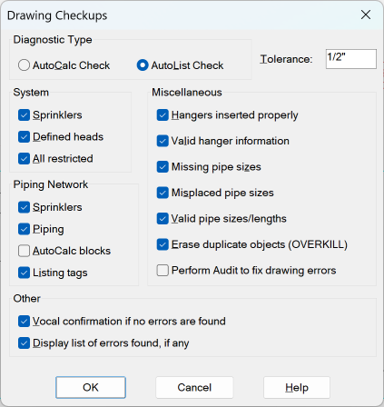Uncheck Erase duplicate objects (OVERKILL)

point(162,244)
